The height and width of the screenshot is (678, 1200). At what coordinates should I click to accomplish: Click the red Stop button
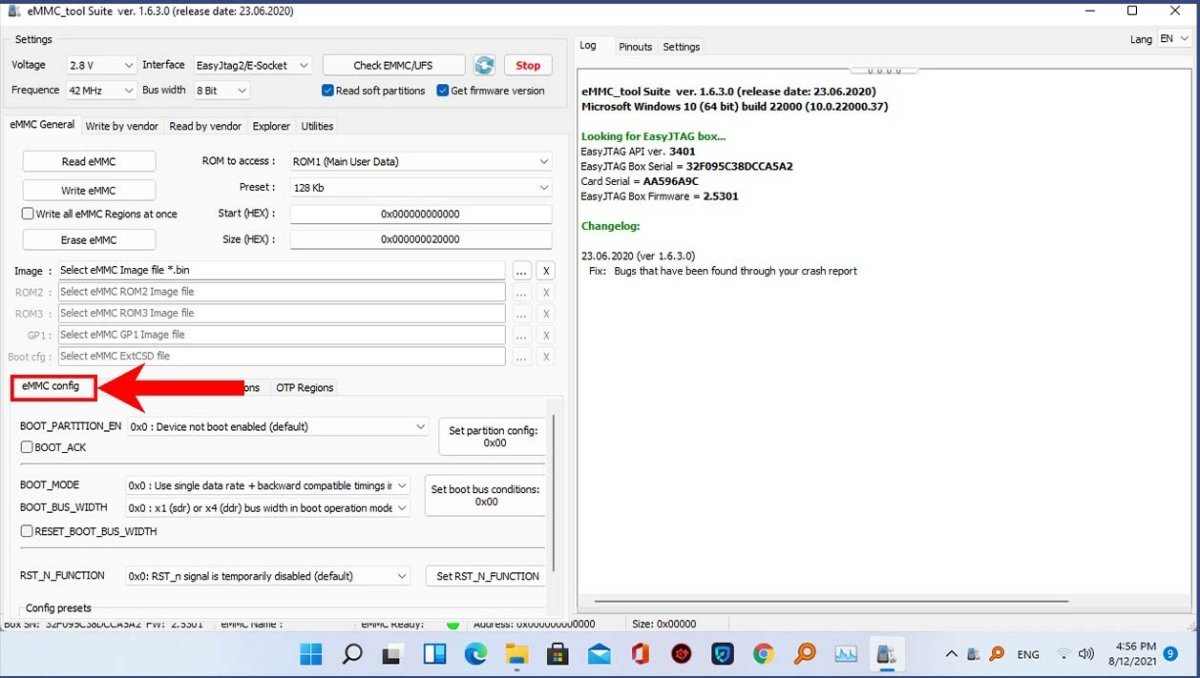tap(528, 65)
